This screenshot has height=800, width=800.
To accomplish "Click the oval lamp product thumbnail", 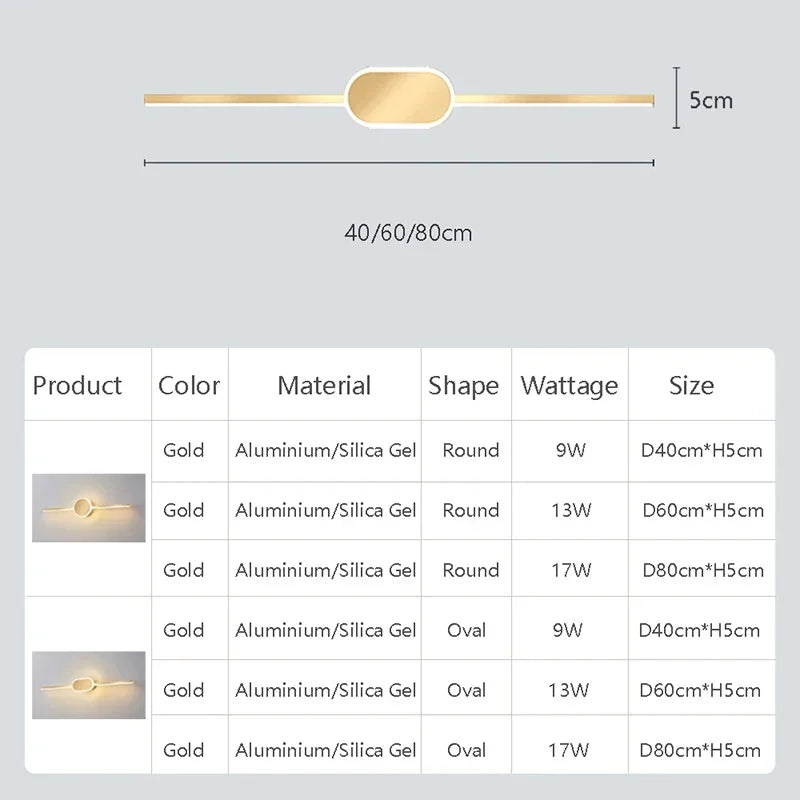I will pyautogui.click(x=89, y=685).
